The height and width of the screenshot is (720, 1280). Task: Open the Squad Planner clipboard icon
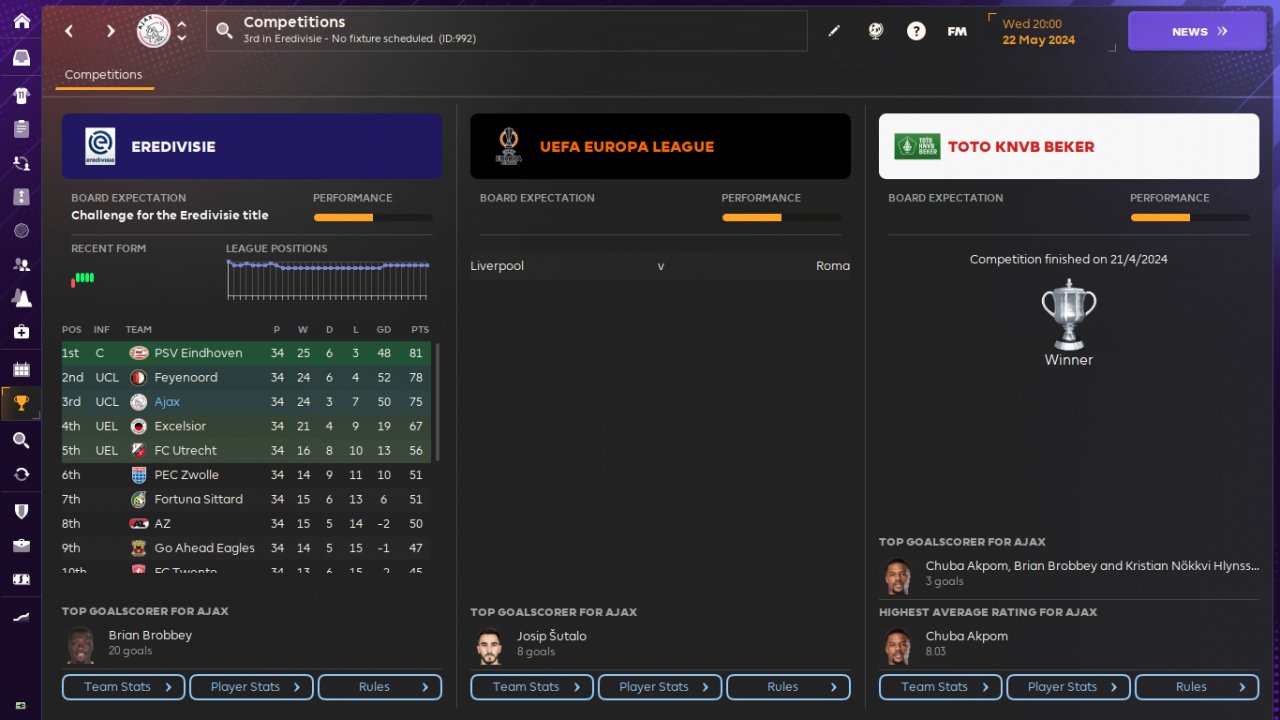point(21,129)
